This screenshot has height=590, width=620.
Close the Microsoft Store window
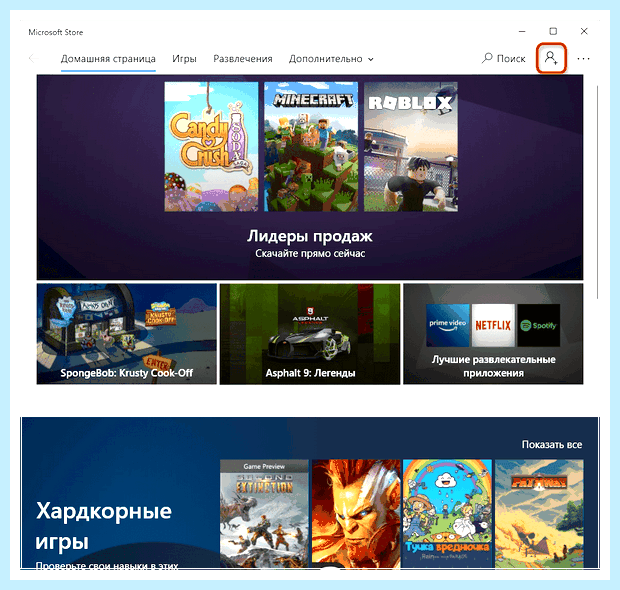pos(584,31)
